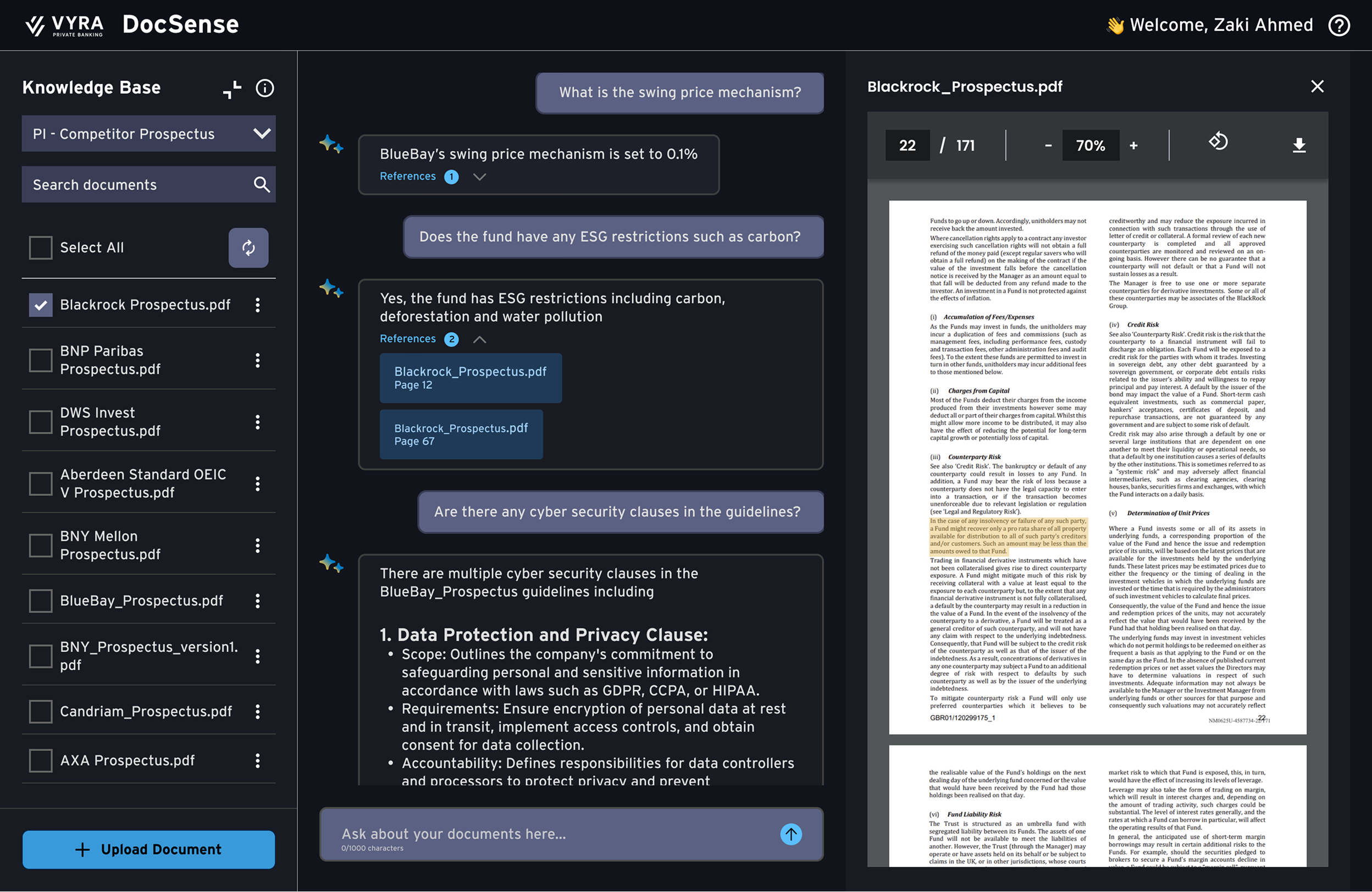The width and height of the screenshot is (1372, 892).
Task: Click the AI sparkle icon beside BlueBay answer
Action: (331, 144)
